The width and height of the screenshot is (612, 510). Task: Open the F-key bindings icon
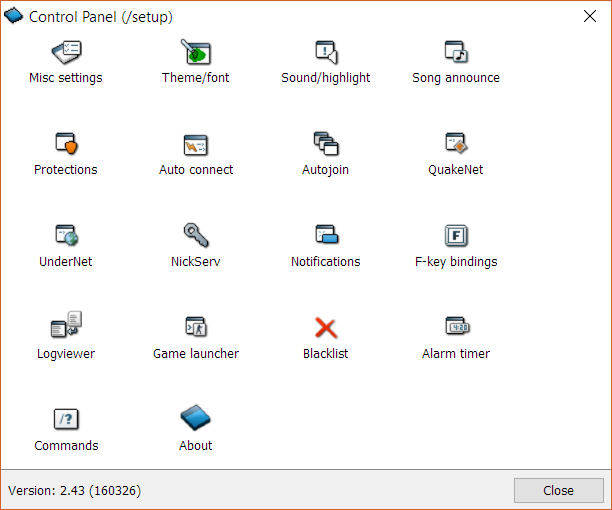[456, 235]
